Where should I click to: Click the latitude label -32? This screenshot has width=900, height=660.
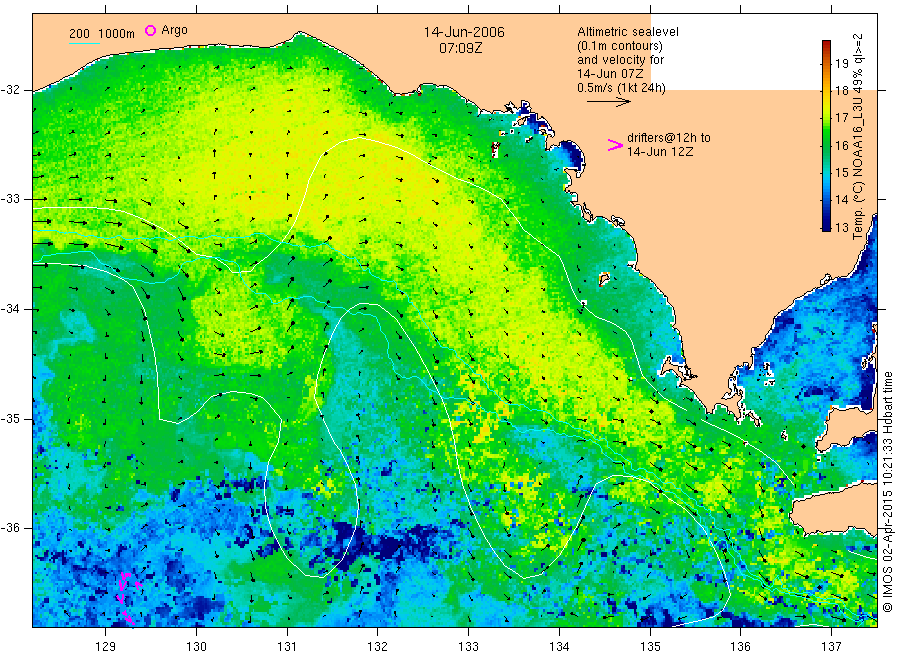pyautogui.click(x=10, y=90)
